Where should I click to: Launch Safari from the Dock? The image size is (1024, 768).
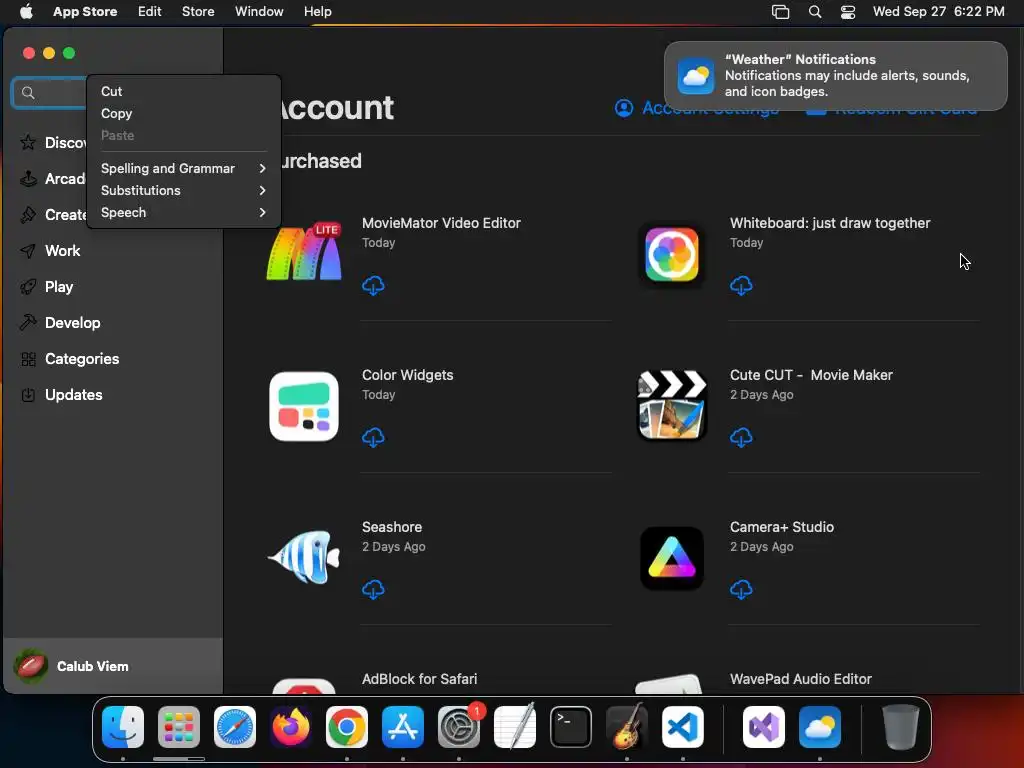coord(235,727)
